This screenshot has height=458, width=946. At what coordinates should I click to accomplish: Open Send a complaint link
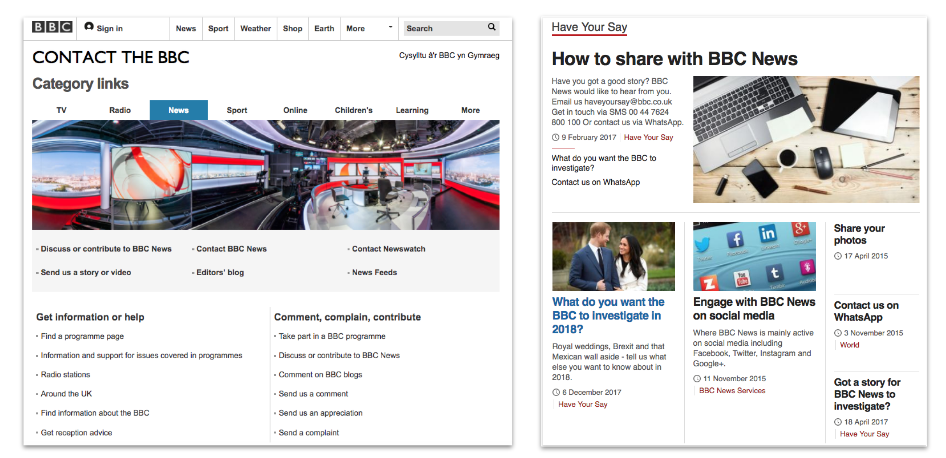pyautogui.click(x=309, y=433)
